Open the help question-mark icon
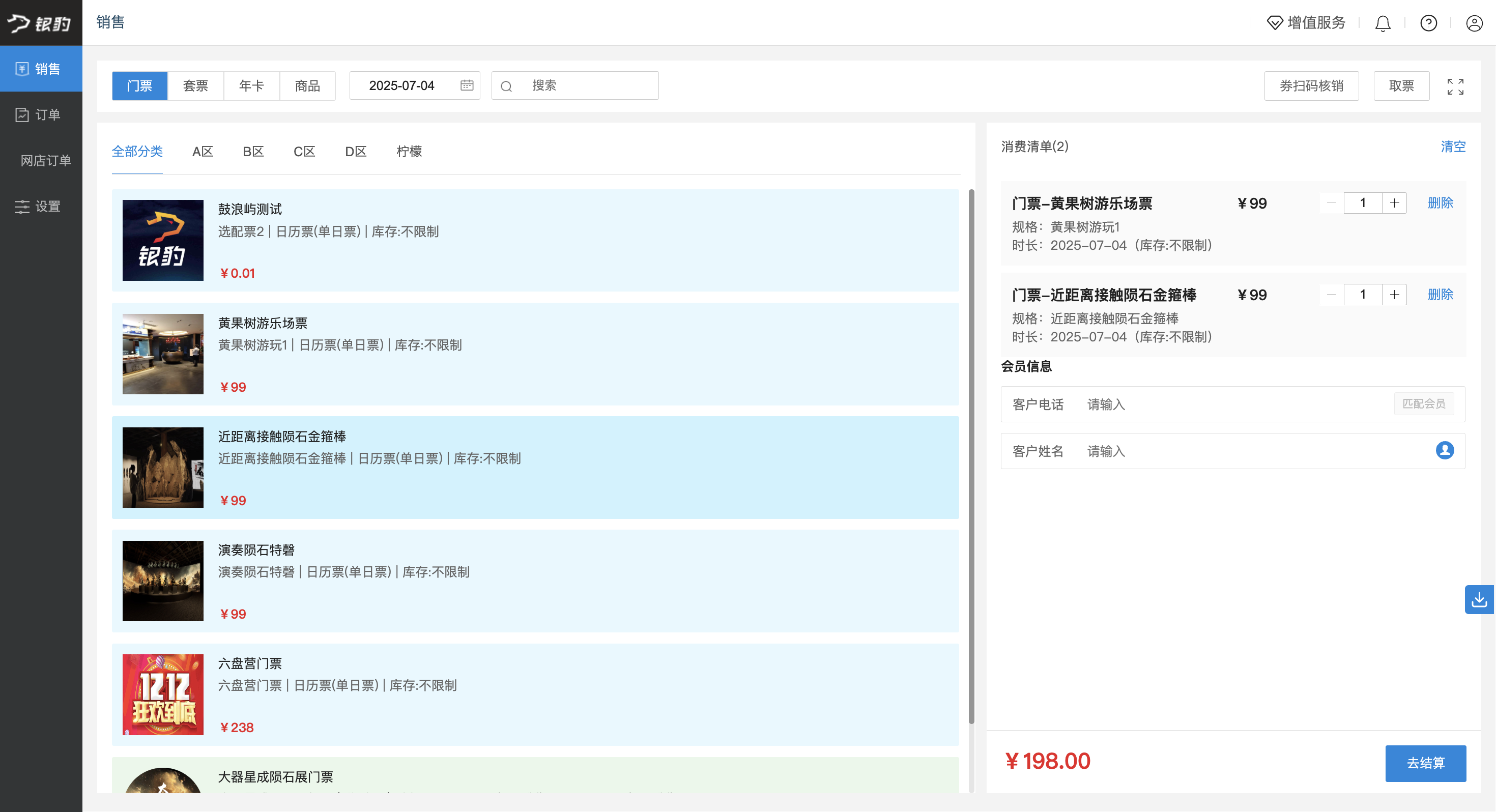1496x812 pixels. tap(1428, 23)
